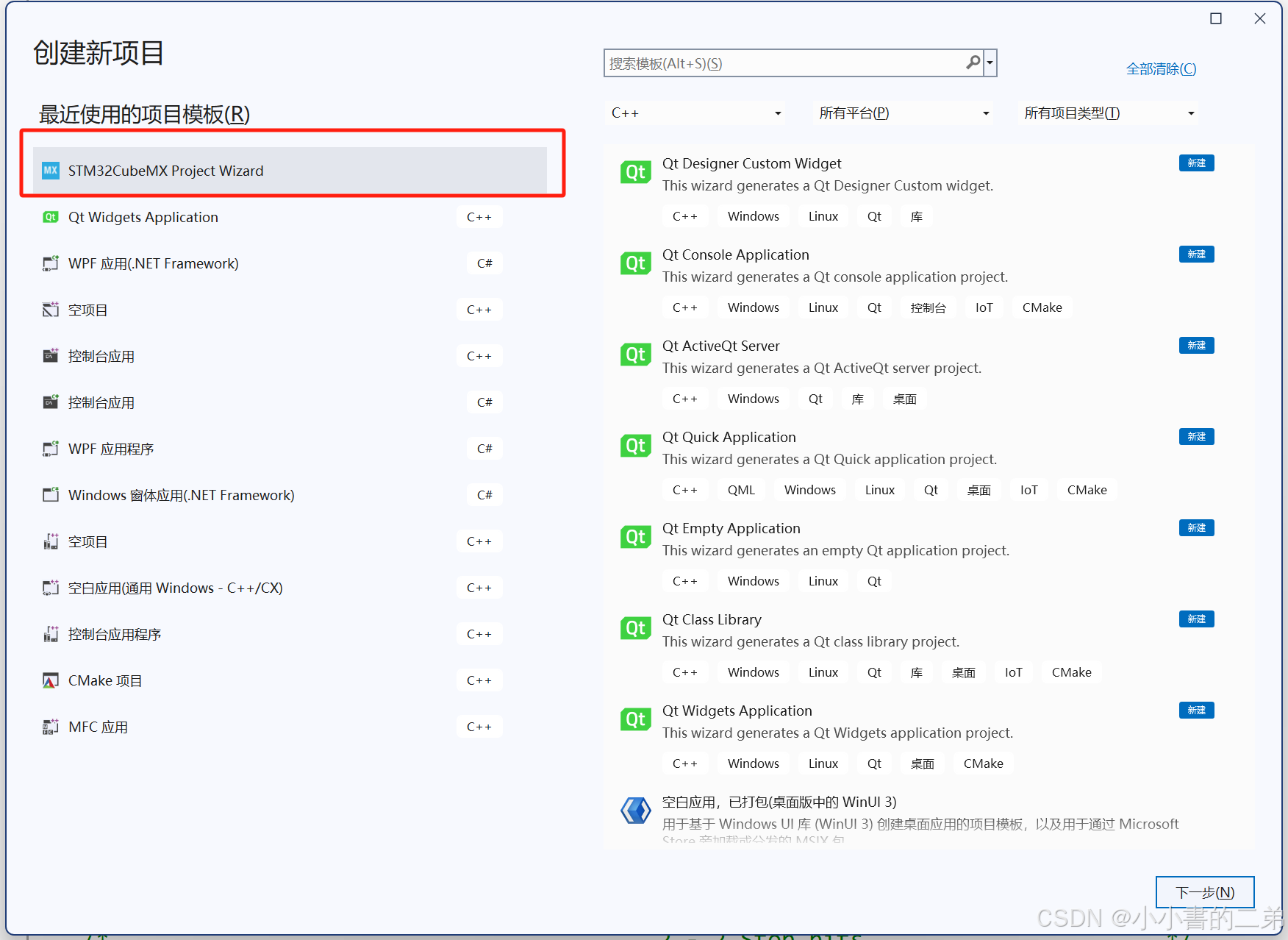Click the C# 控制台应用 template icon
Viewport: 1288px width, 940px height.
(50, 402)
